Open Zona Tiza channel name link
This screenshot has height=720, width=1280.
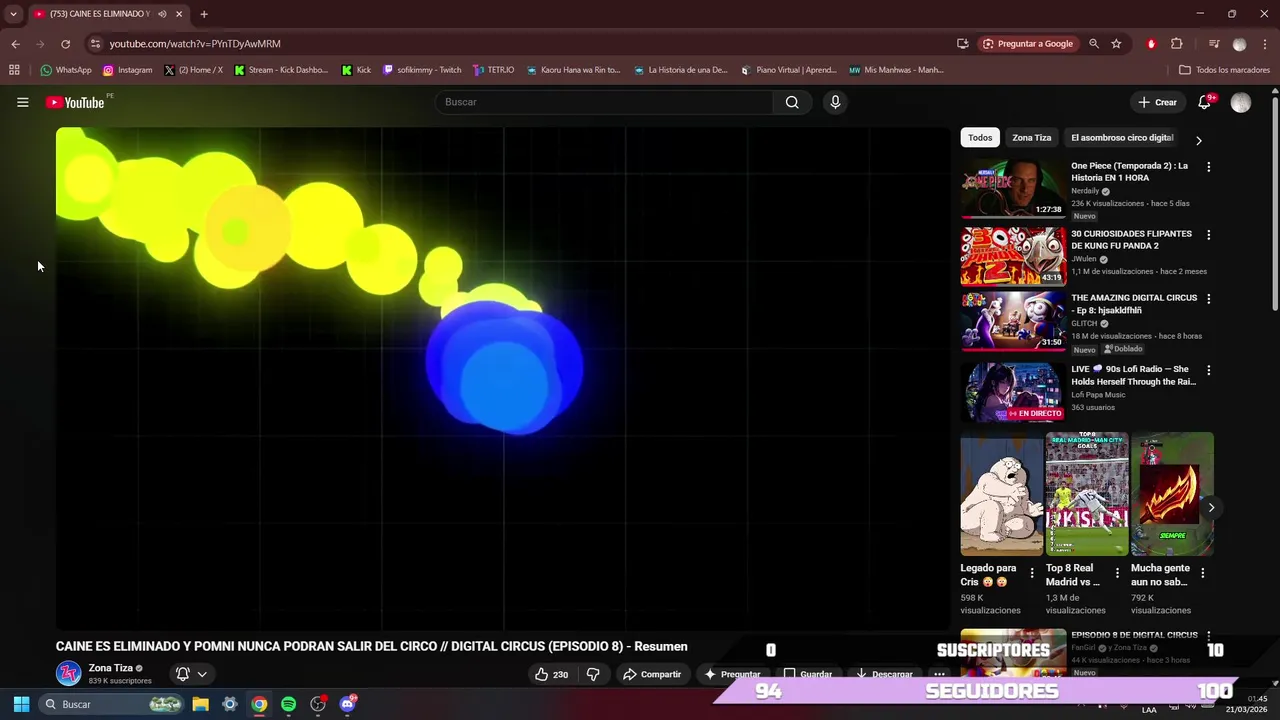(110, 668)
